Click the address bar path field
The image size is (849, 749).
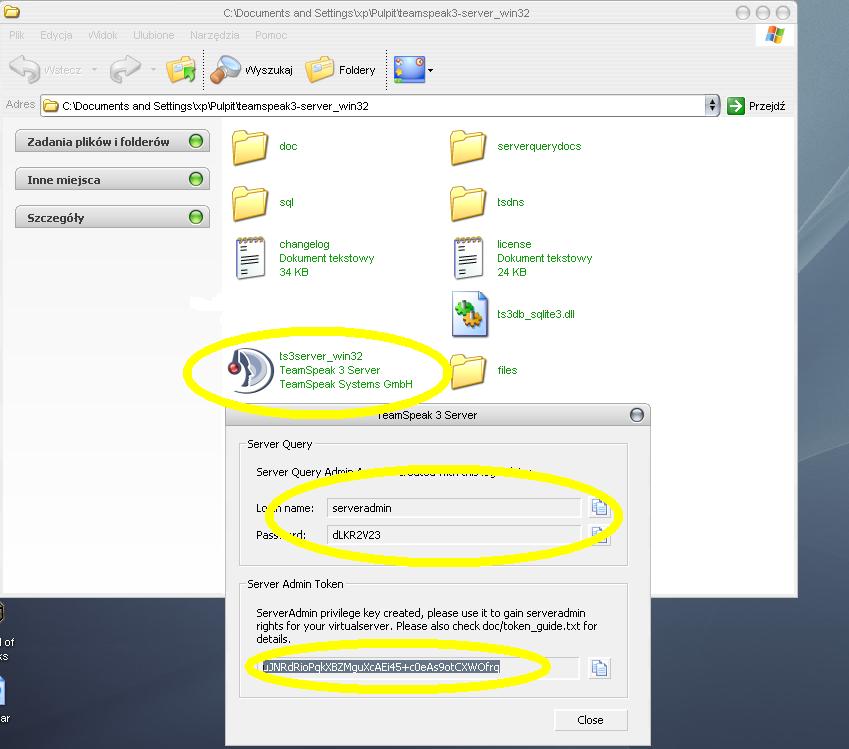pos(374,106)
